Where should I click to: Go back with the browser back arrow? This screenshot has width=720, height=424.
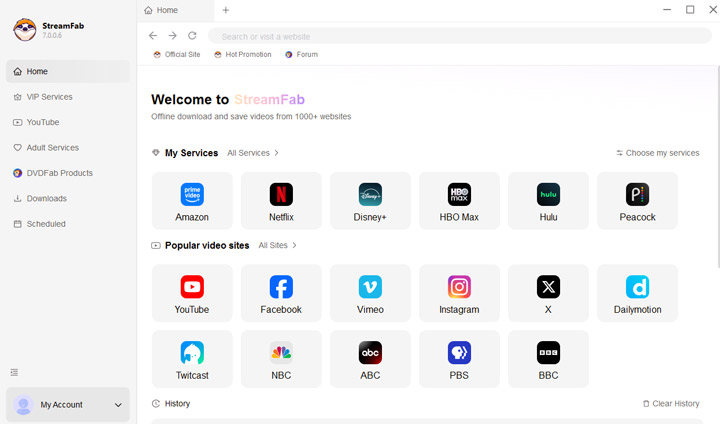[153, 35]
